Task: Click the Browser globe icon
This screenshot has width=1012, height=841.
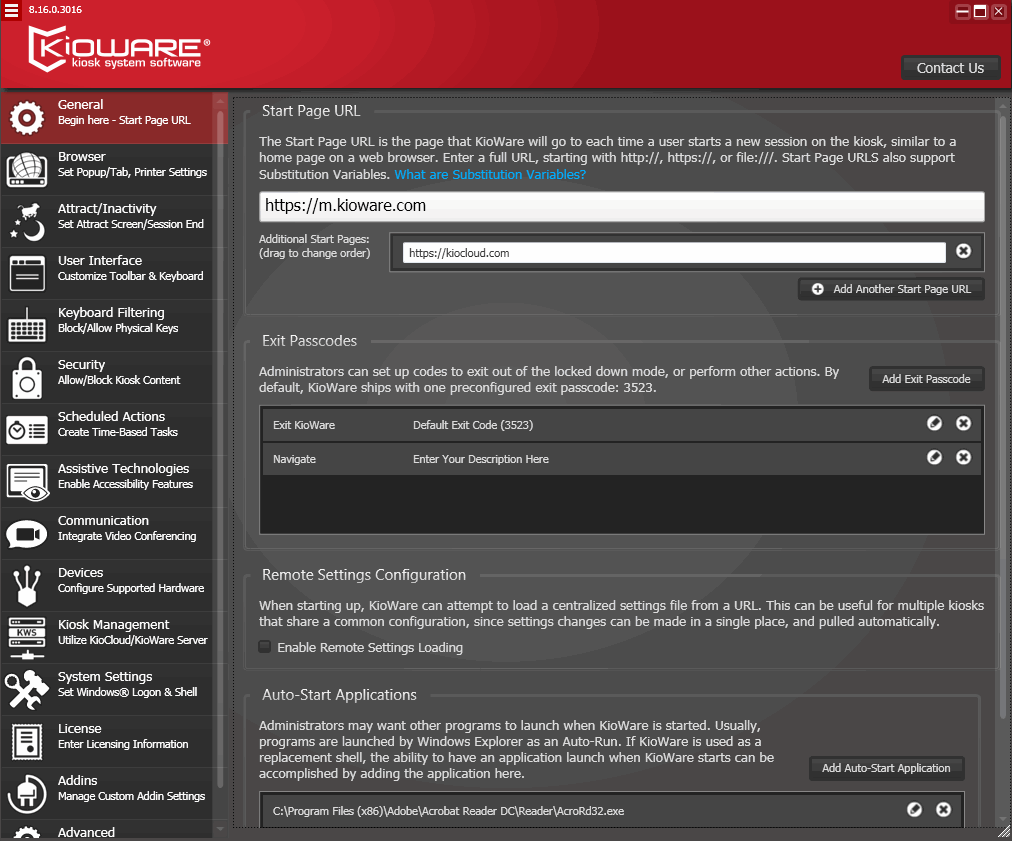Action: pyautogui.click(x=26, y=170)
